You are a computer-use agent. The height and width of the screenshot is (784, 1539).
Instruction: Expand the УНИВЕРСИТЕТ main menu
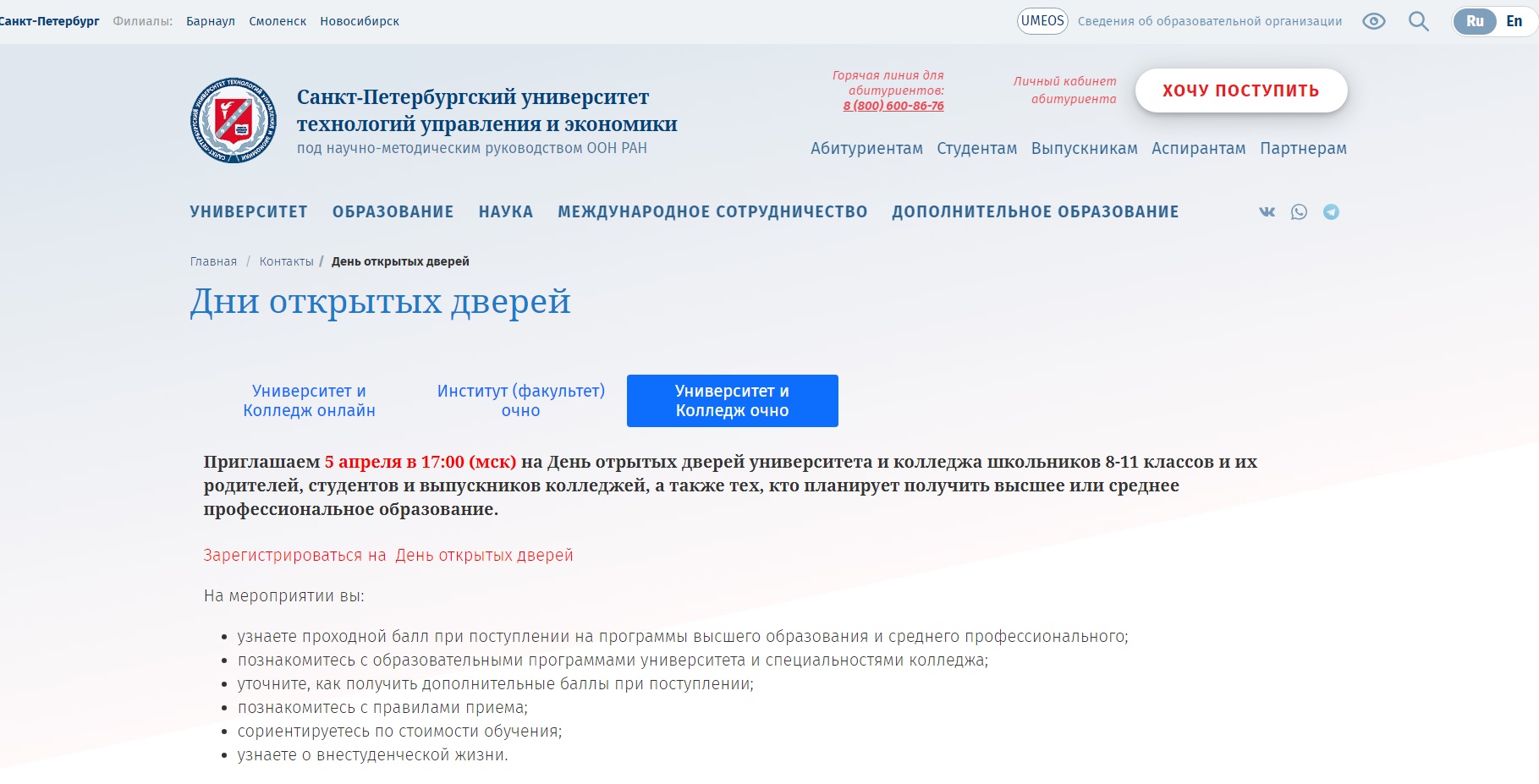tap(249, 212)
